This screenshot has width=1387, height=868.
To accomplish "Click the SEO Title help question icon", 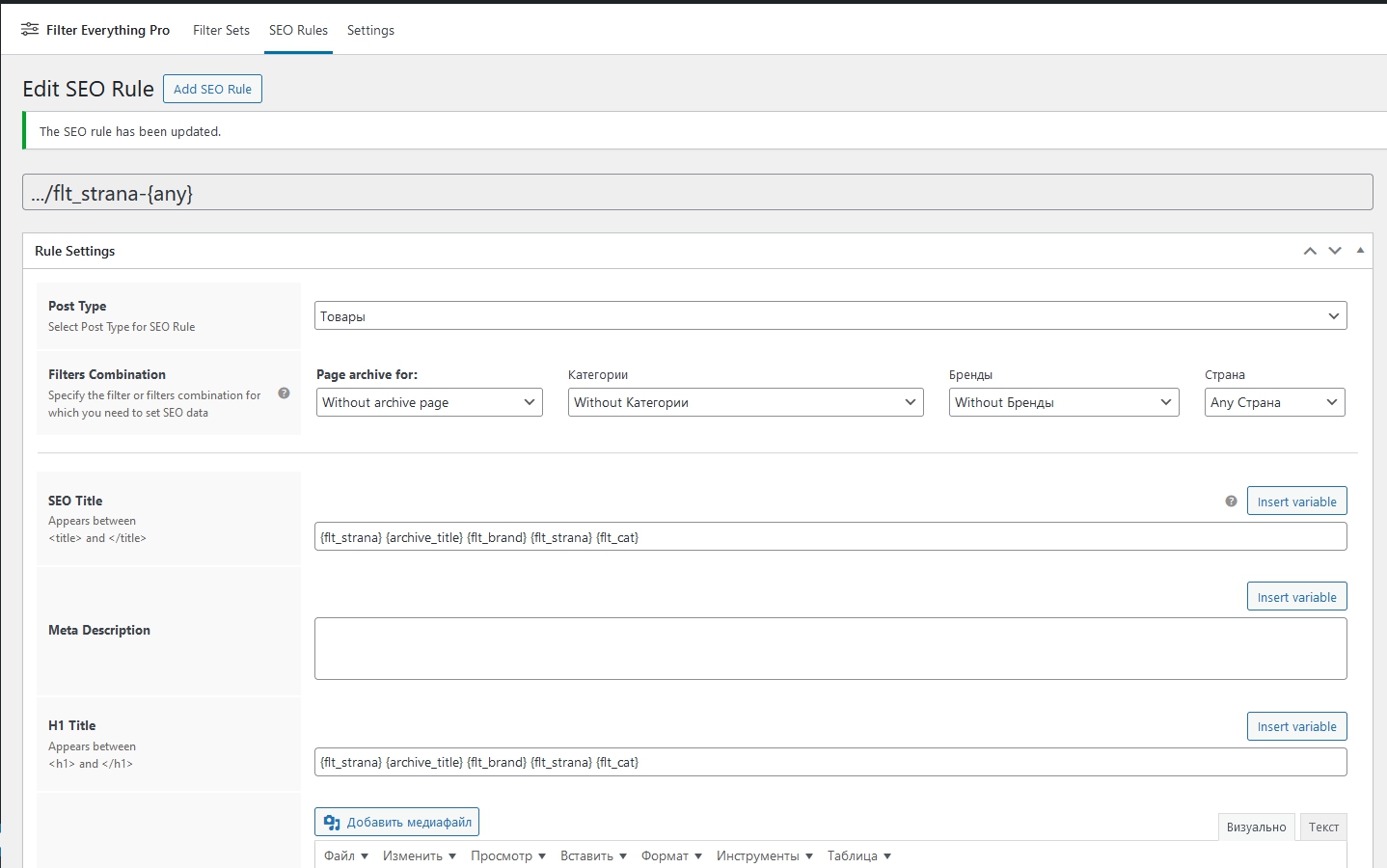I will (x=1231, y=502).
